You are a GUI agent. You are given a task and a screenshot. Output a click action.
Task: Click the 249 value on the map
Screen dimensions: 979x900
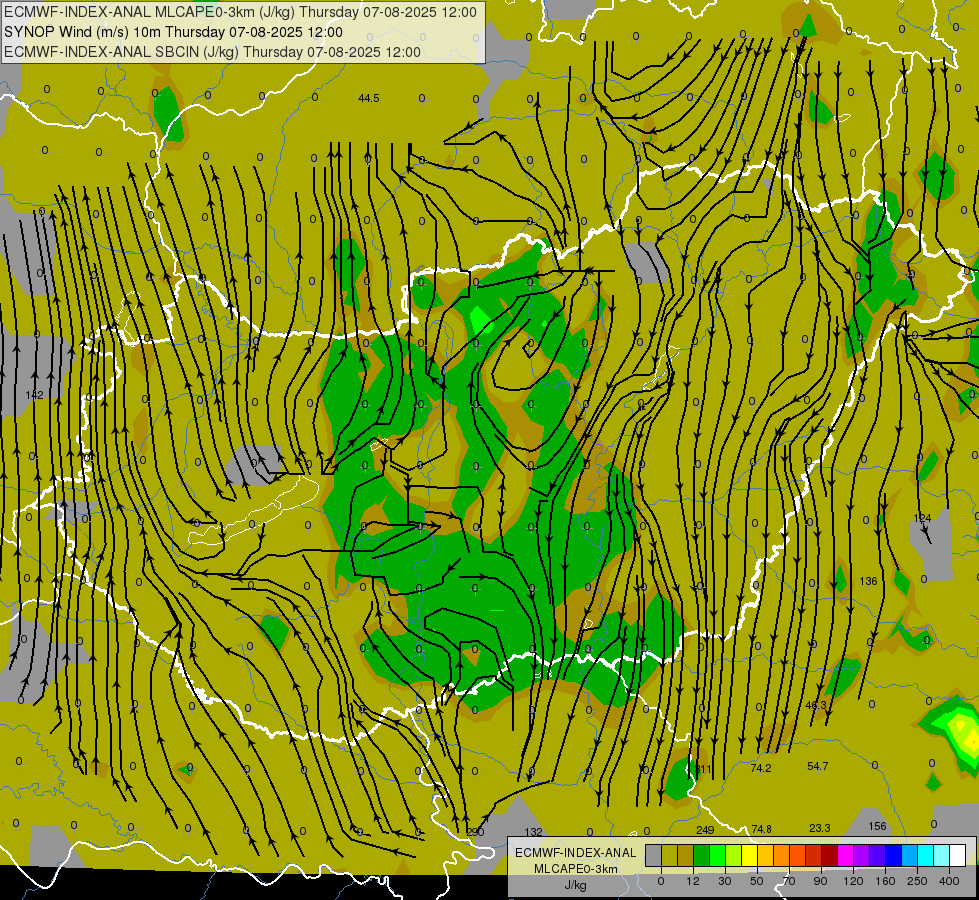(705, 830)
